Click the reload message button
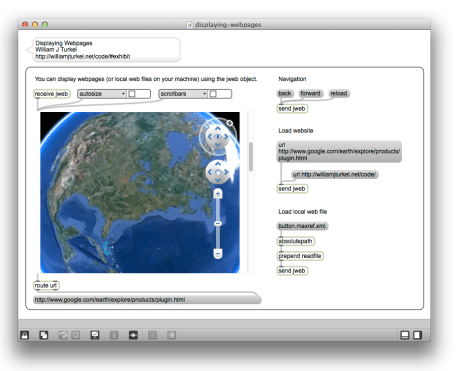Viewport: 460px width, 371px height. 339,93
